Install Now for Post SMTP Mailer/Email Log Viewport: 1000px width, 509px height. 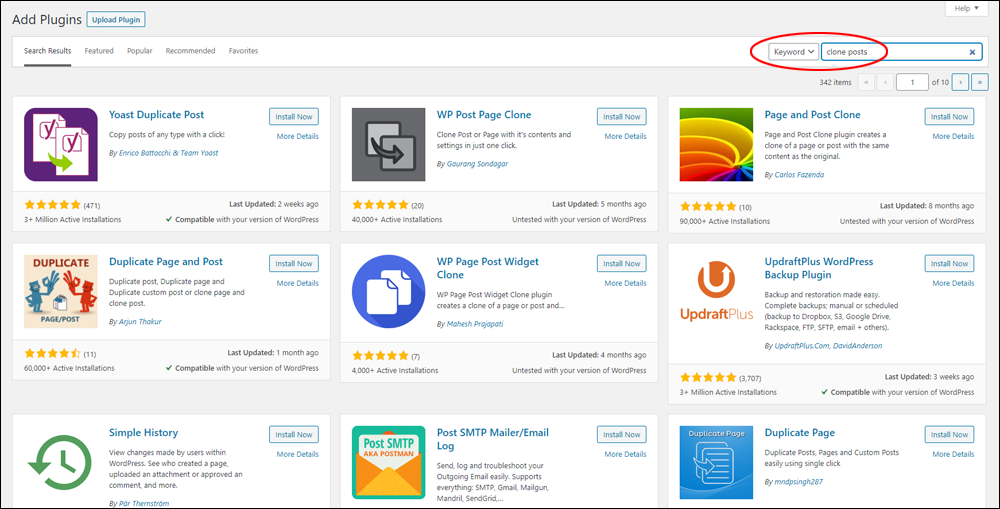coord(622,434)
